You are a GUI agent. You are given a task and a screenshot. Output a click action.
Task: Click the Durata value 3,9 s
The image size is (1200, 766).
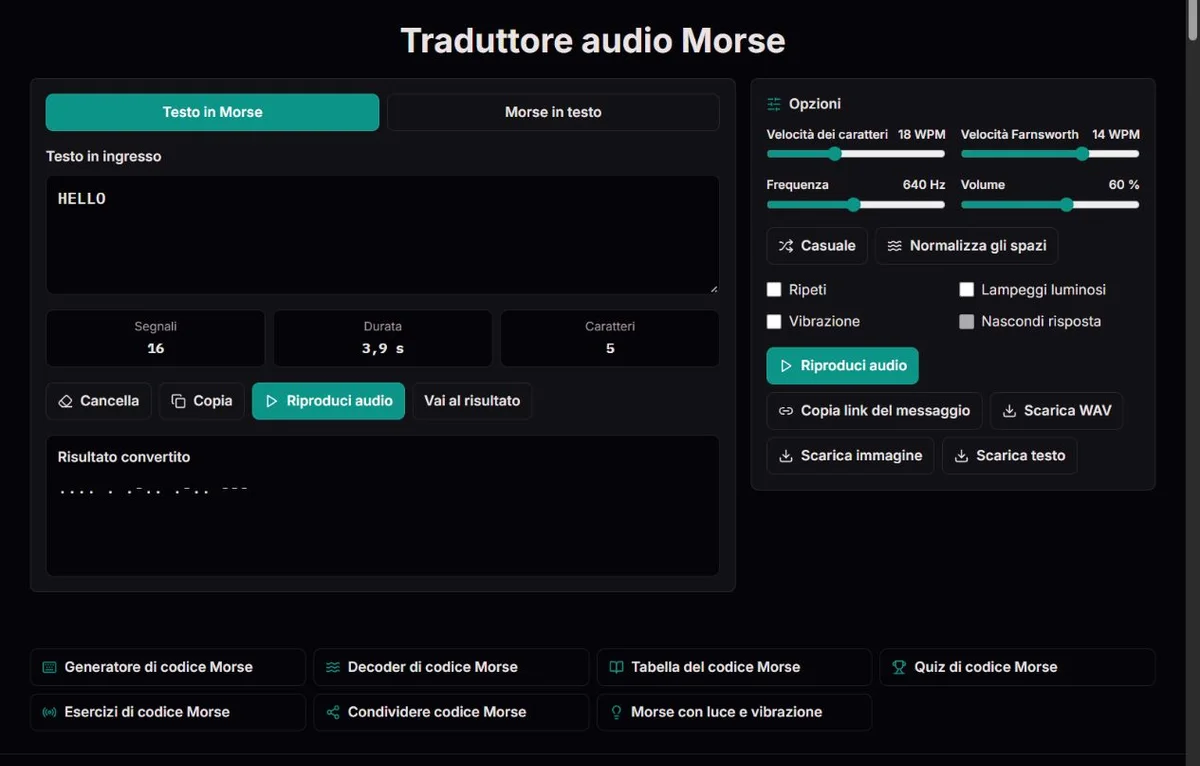pos(383,349)
